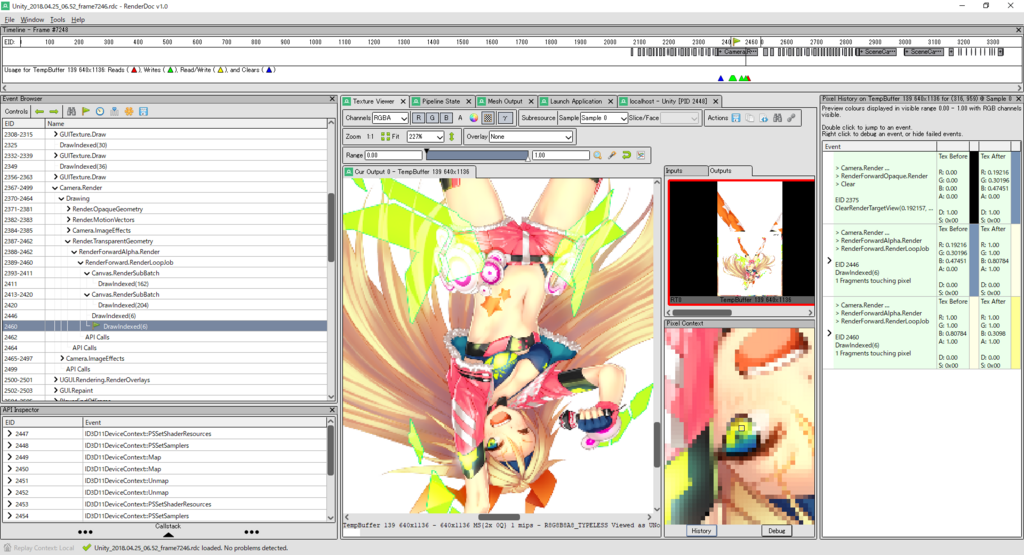This screenshot has width=1024, height=555.
Task: Expand the Render.MotionVectors node
Action: click(69, 220)
